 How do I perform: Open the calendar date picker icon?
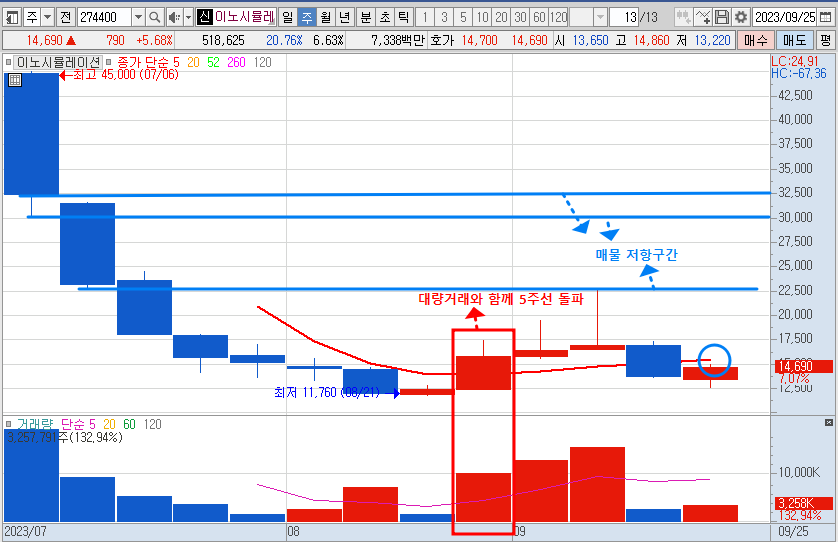pyautogui.click(x=824, y=18)
